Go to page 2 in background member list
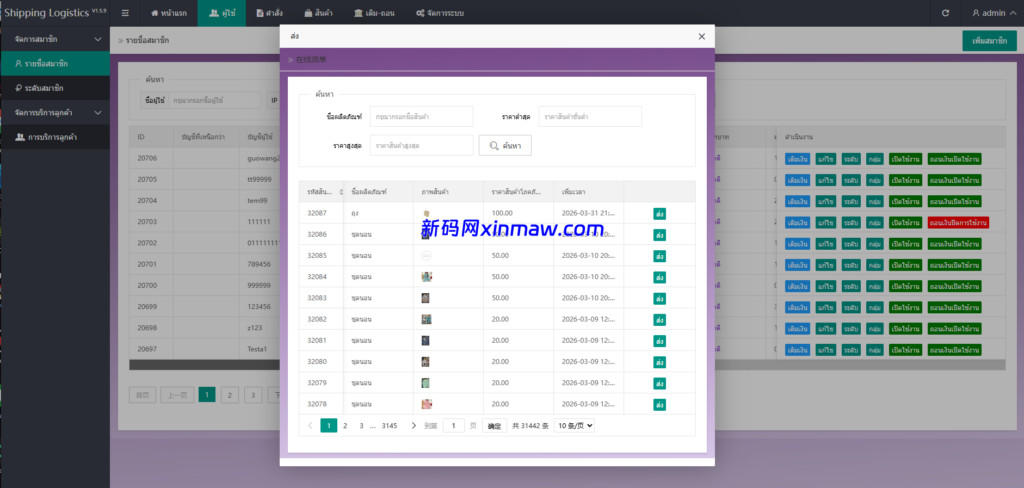 pos(229,395)
